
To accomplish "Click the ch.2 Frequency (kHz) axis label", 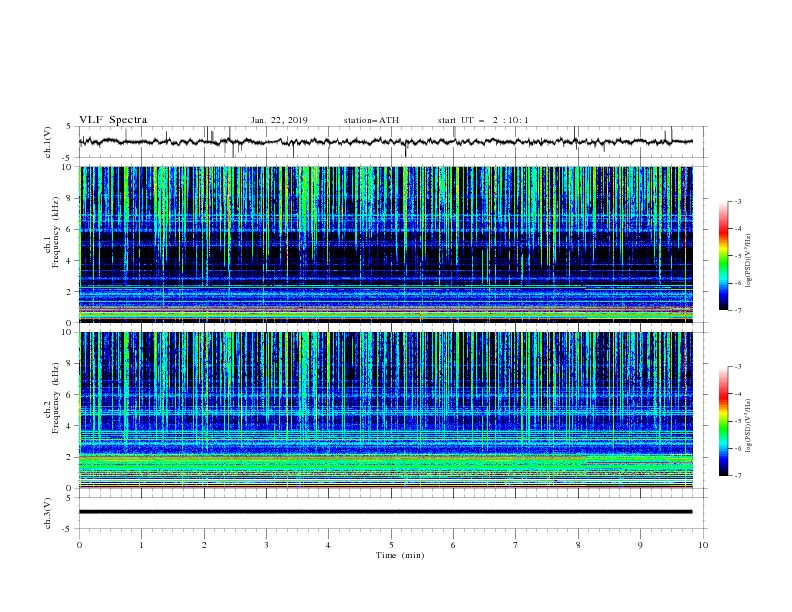I will pos(52,398).
